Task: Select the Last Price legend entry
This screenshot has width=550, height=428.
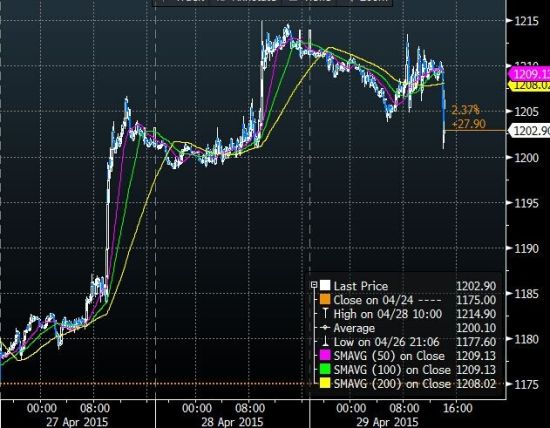Action: coord(361,286)
